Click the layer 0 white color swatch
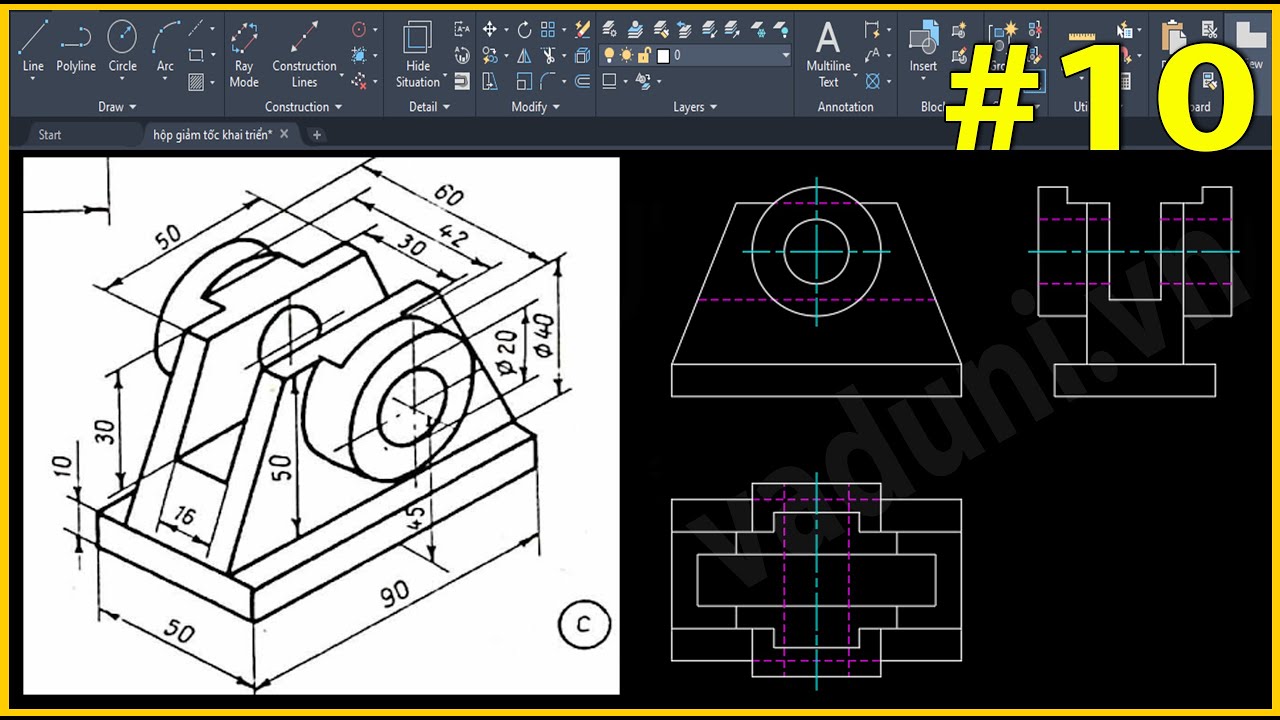 663,56
